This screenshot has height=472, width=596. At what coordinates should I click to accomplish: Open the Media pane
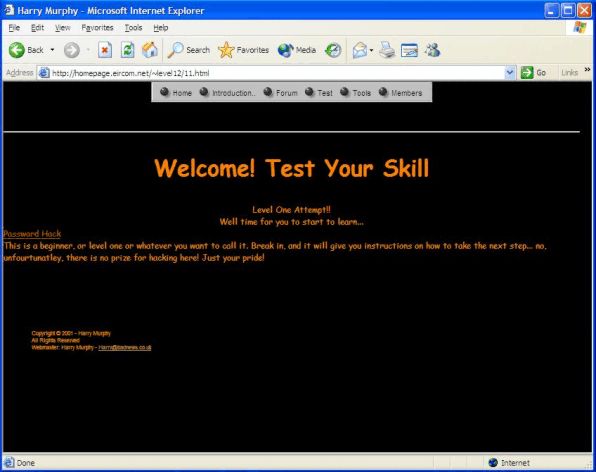coord(297,50)
